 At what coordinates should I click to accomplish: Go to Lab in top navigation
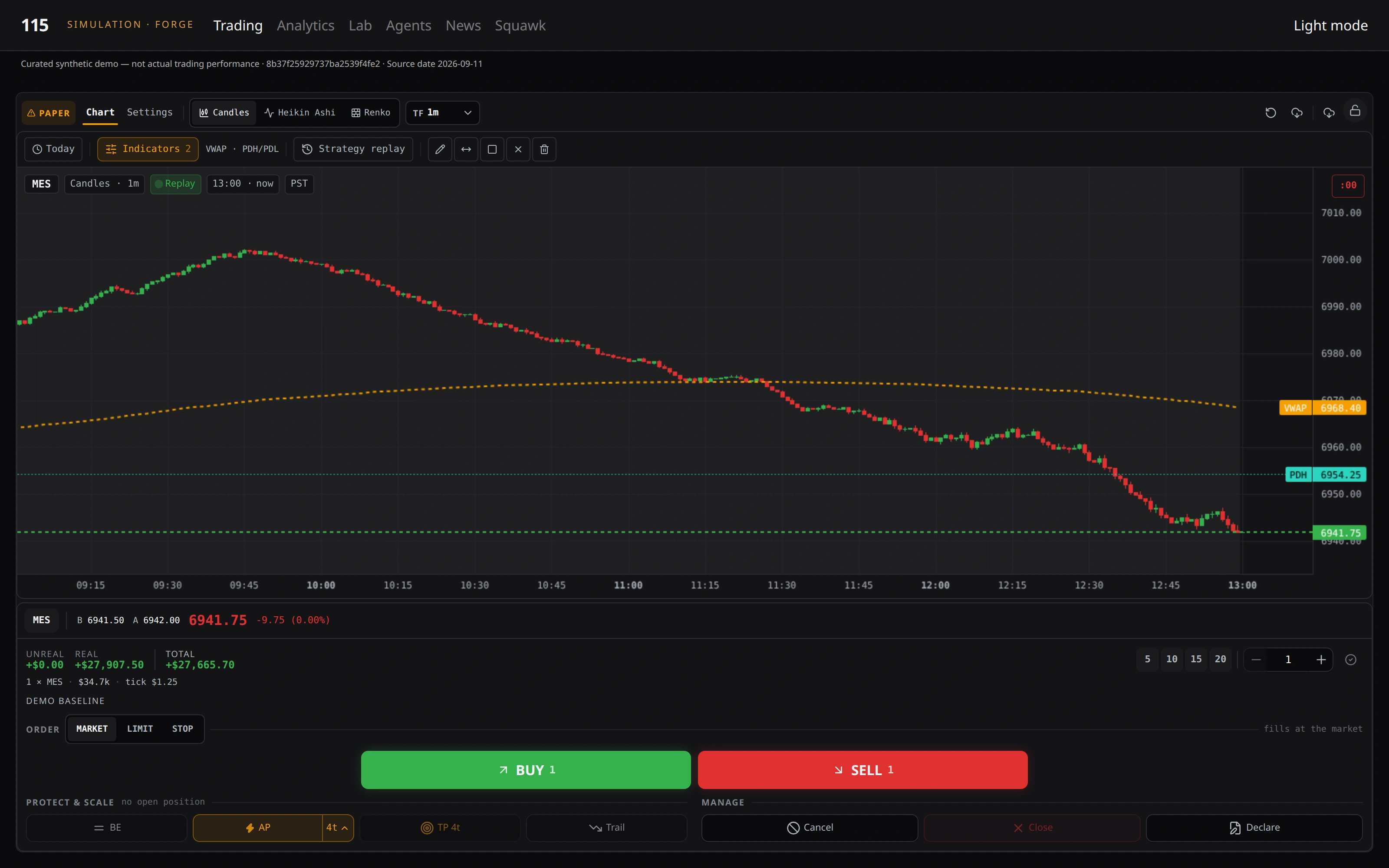(360, 25)
